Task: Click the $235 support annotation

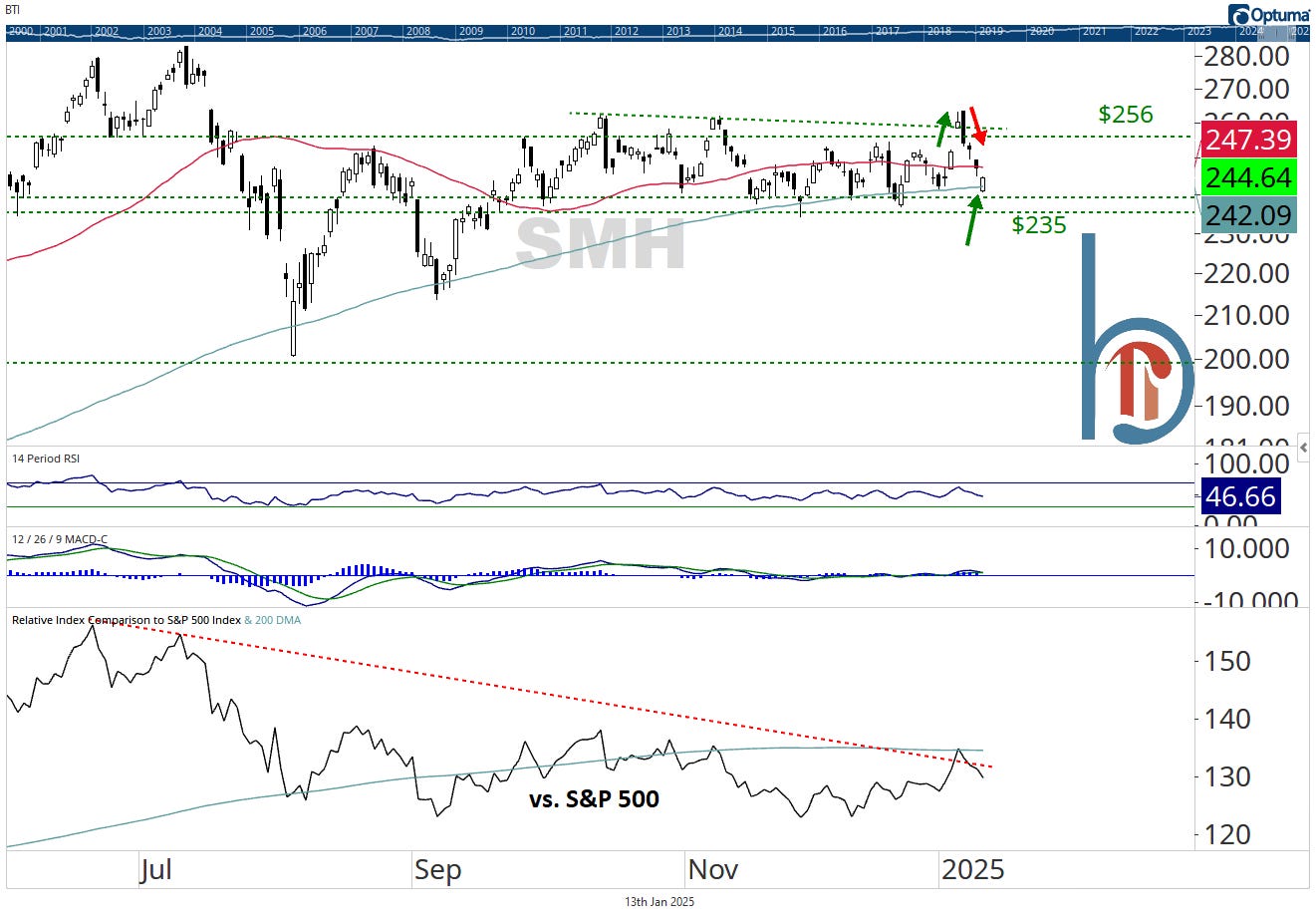Action: click(x=1039, y=225)
